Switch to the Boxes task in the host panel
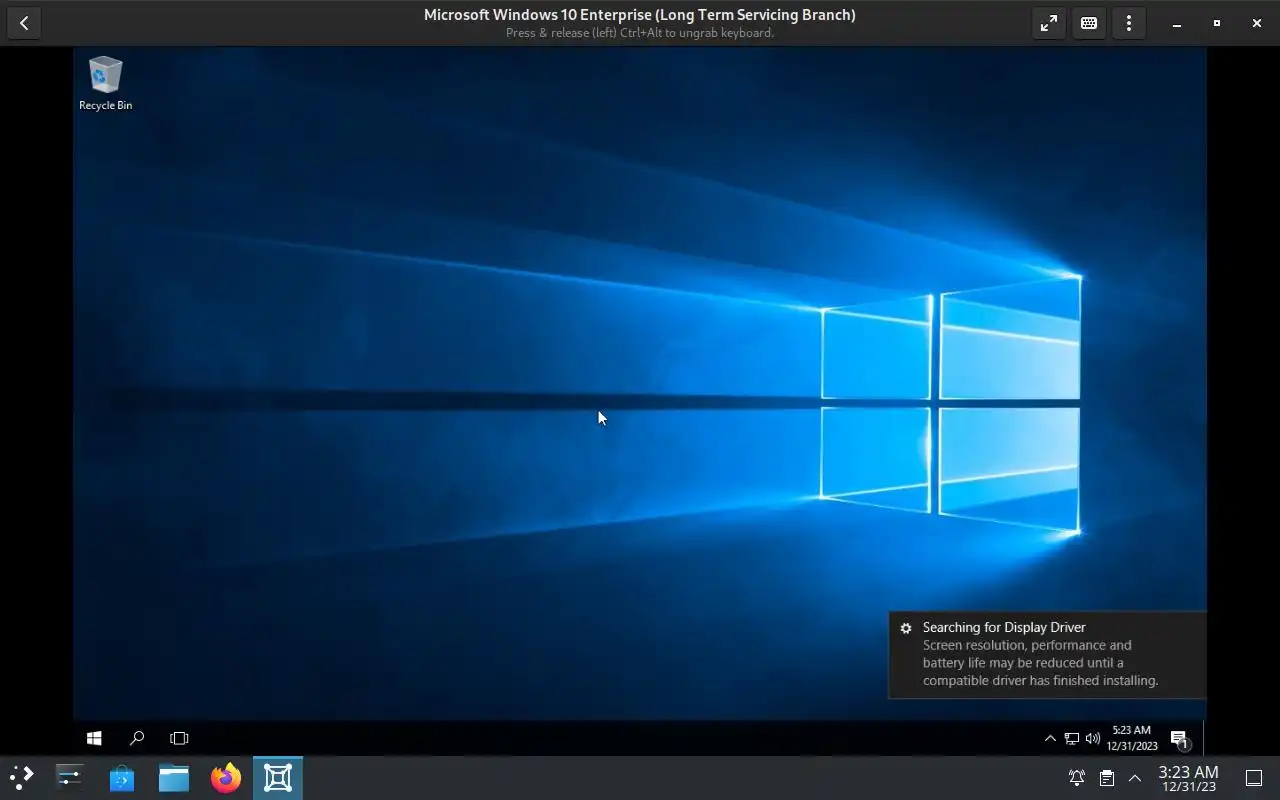 pyautogui.click(x=278, y=778)
